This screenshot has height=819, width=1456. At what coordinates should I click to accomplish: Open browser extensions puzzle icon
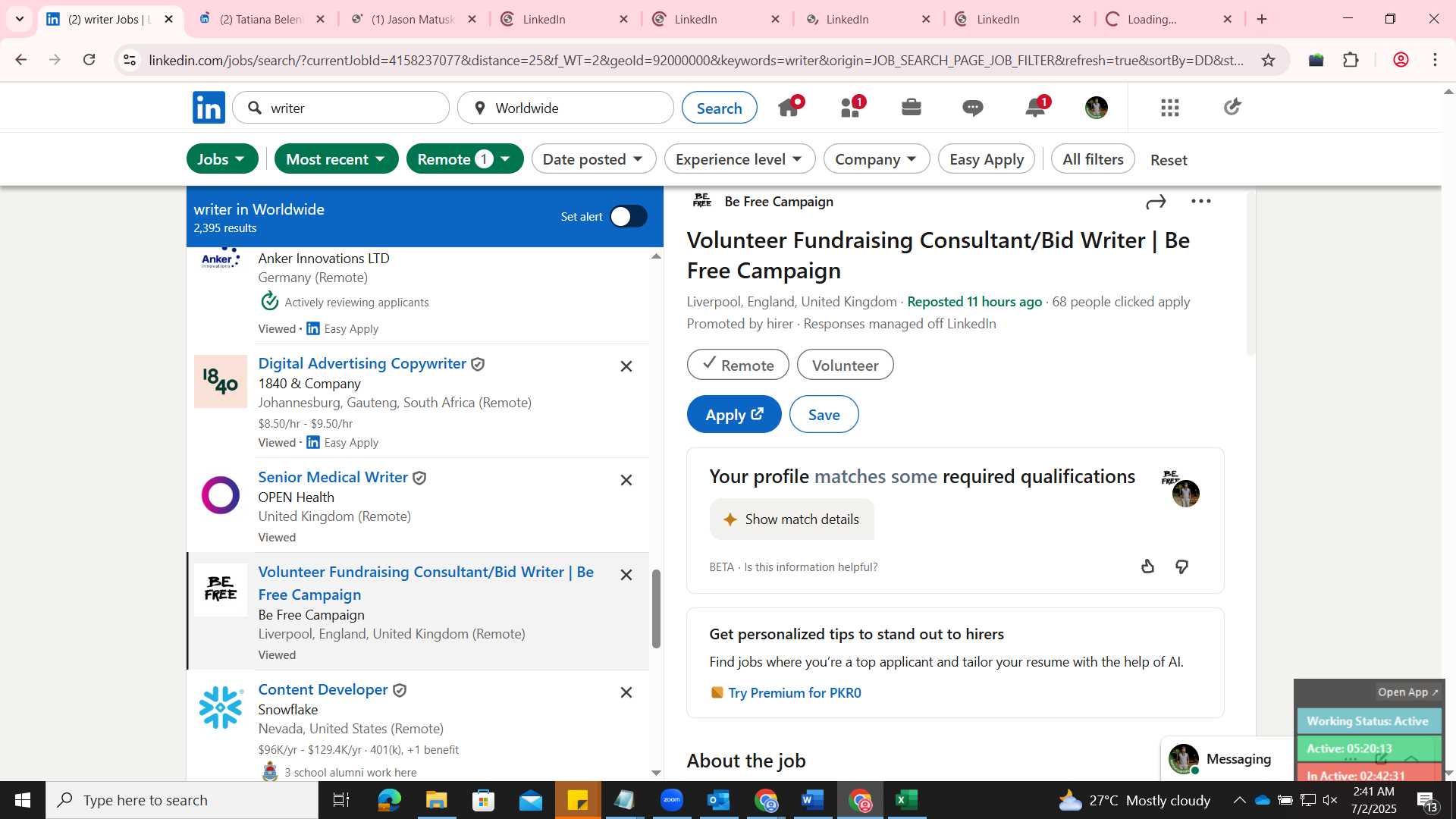pos(1351,60)
